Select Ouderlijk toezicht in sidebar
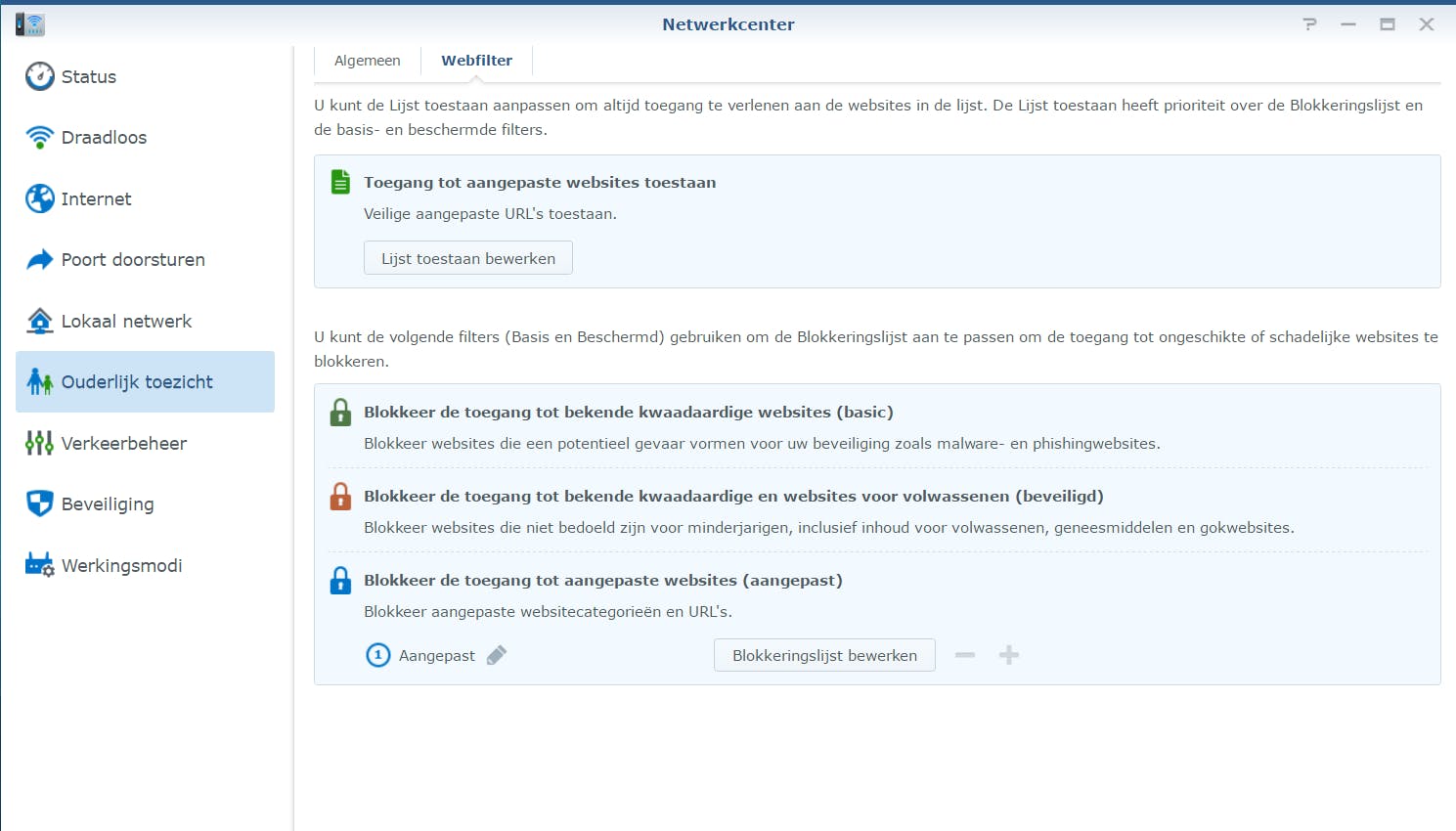The width and height of the screenshot is (1456, 831). pos(145,382)
